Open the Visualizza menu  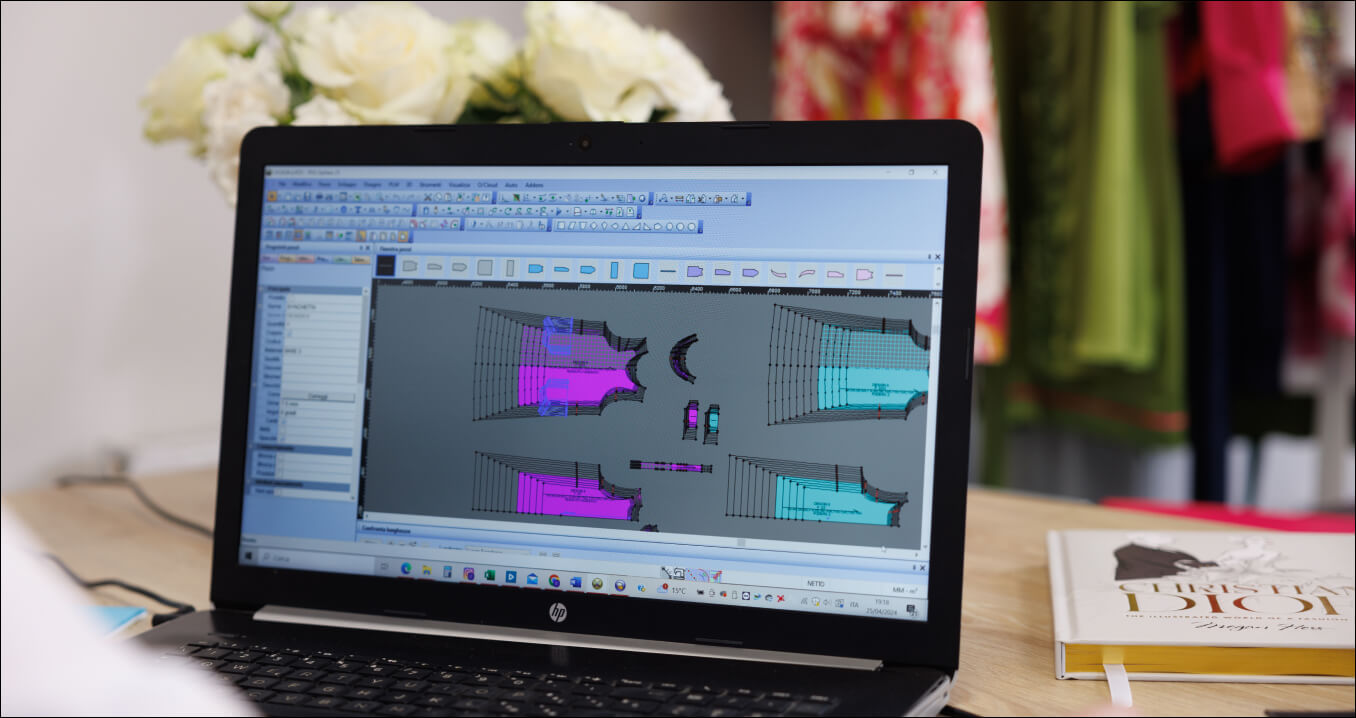tap(459, 185)
